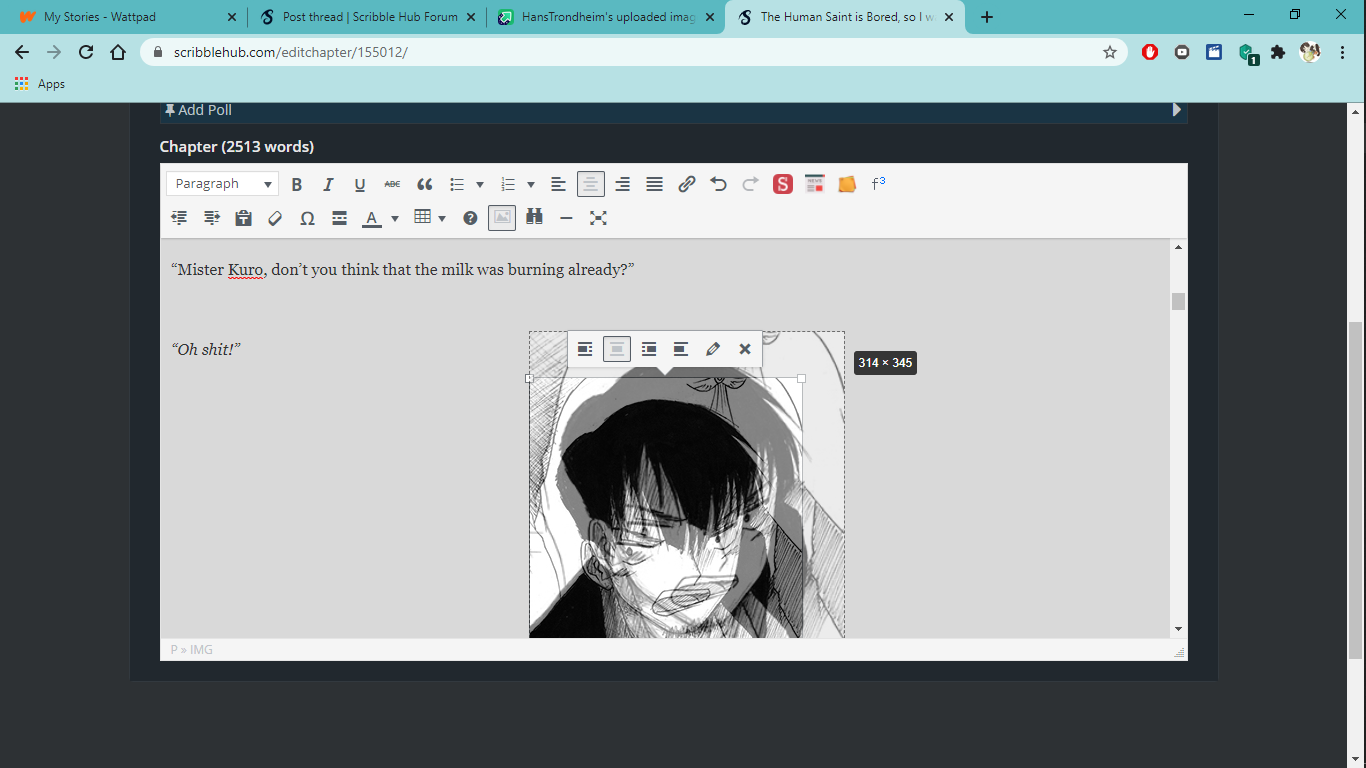Undo the last edit
The image size is (1366, 768).
click(718, 184)
